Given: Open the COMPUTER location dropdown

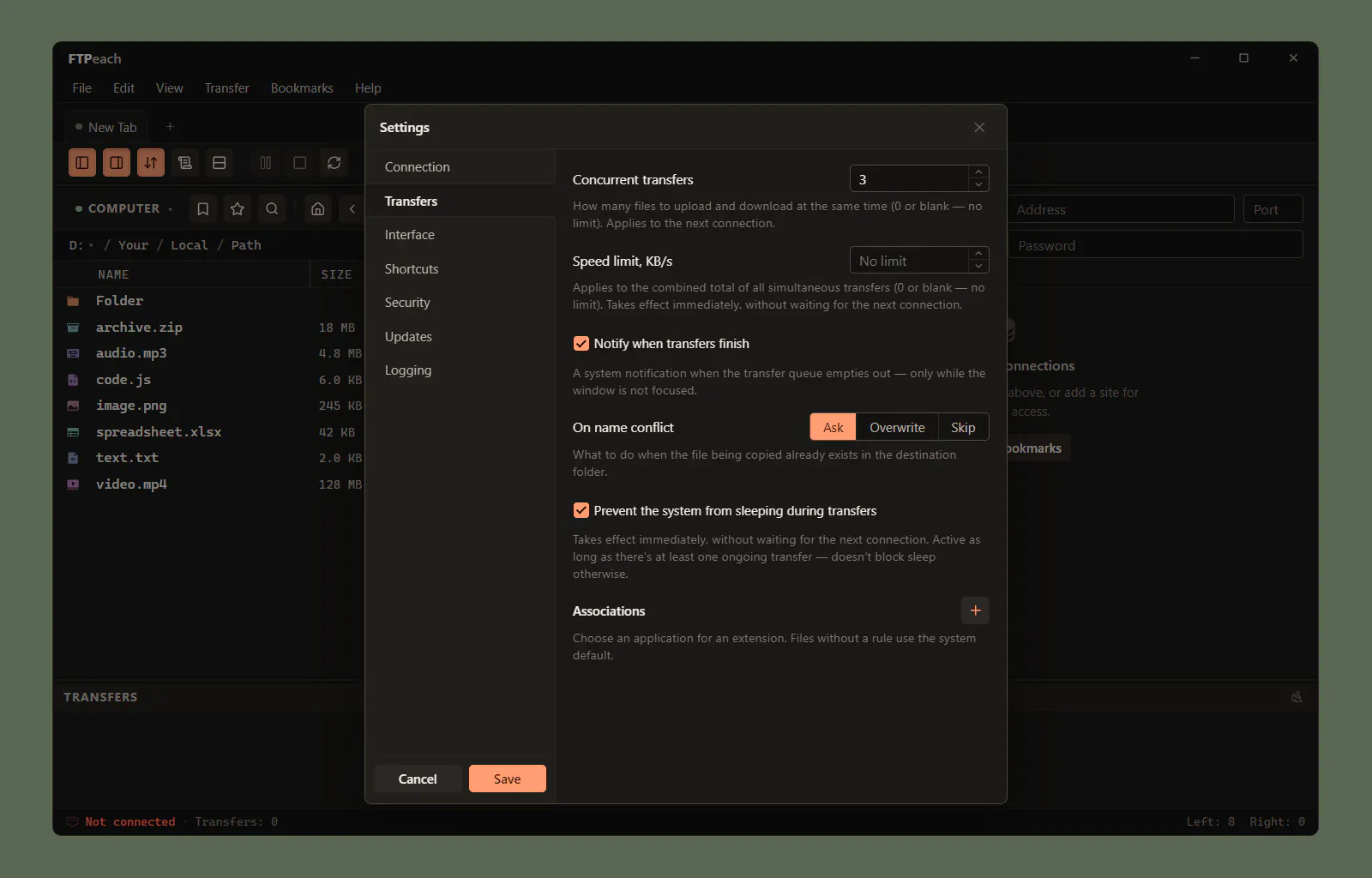Looking at the screenshot, I should click(124, 208).
